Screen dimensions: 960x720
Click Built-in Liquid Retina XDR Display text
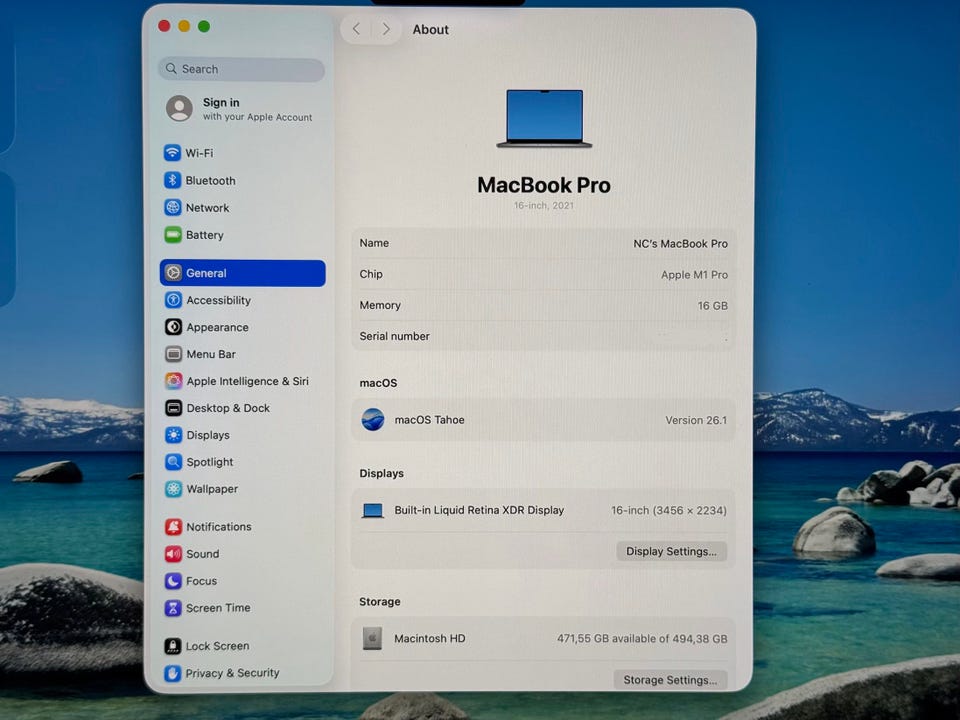(479, 510)
